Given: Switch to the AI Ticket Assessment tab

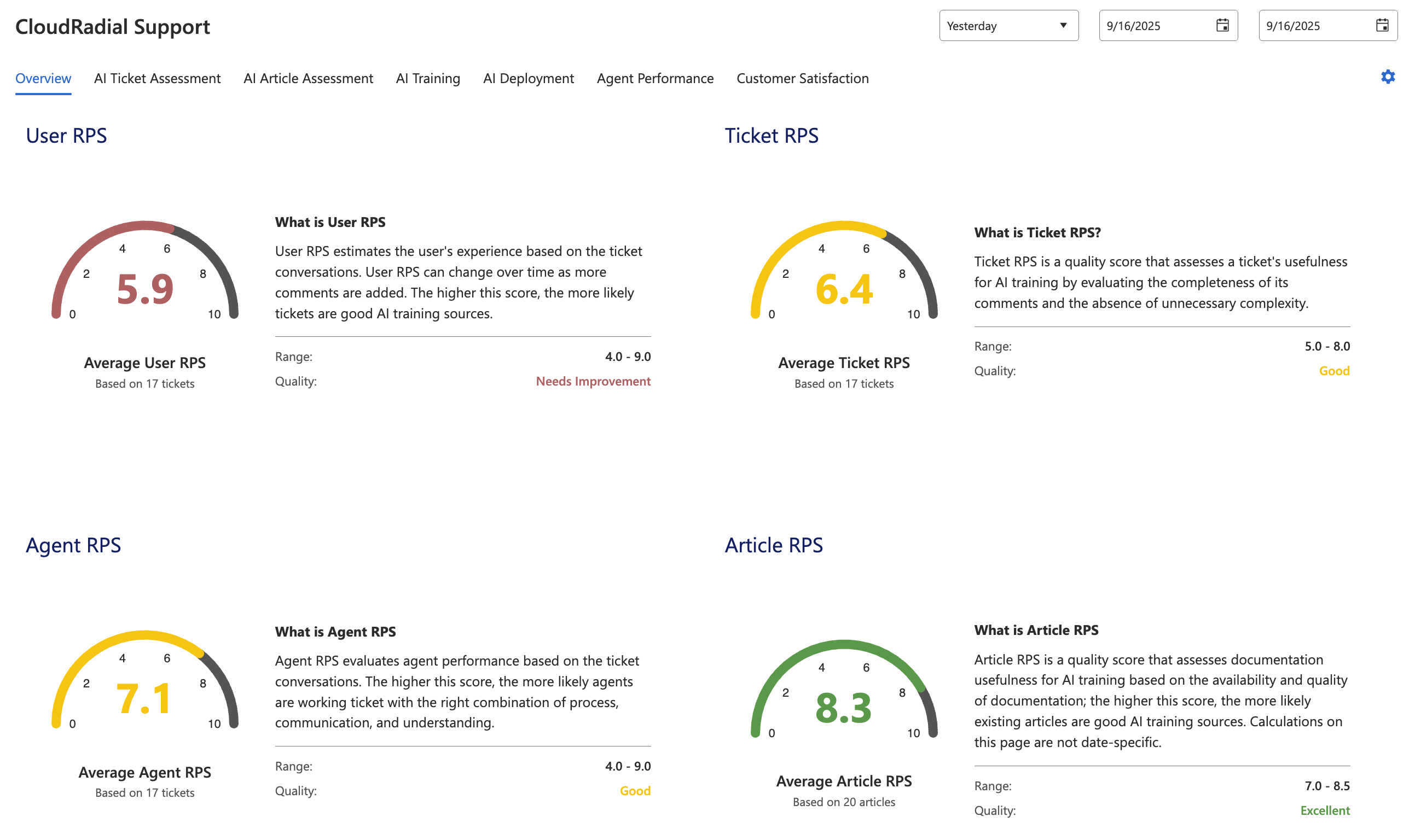Looking at the screenshot, I should (158, 78).
